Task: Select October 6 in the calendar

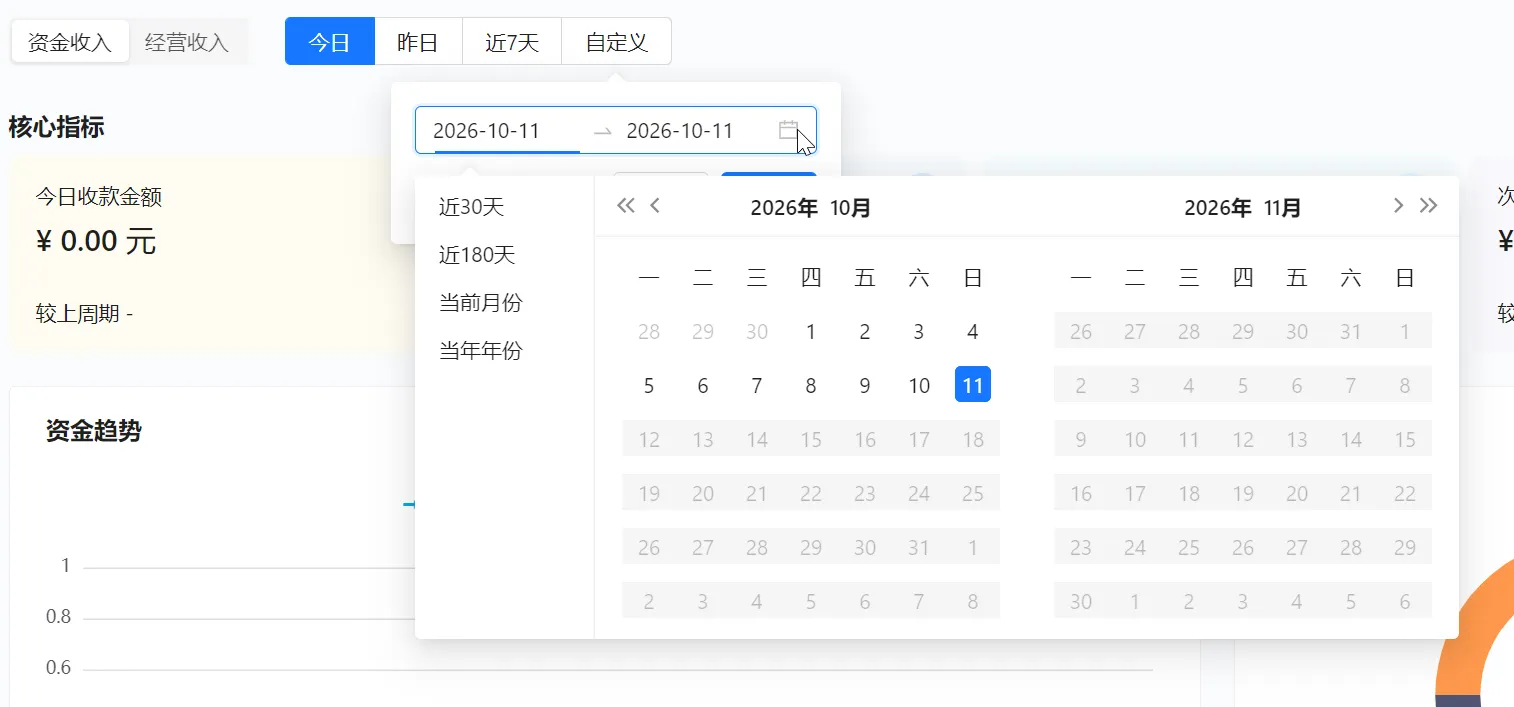Action: click(x=703, y=386)
